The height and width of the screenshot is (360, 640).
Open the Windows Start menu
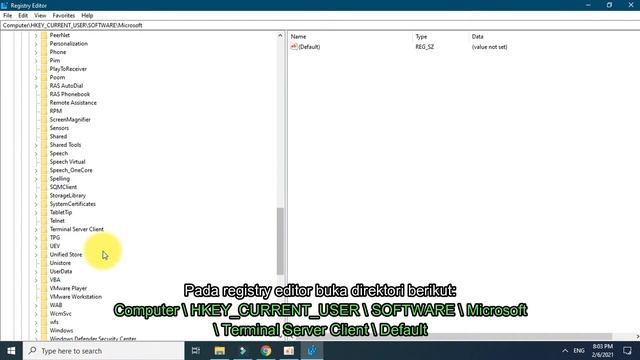pos(11,351)
